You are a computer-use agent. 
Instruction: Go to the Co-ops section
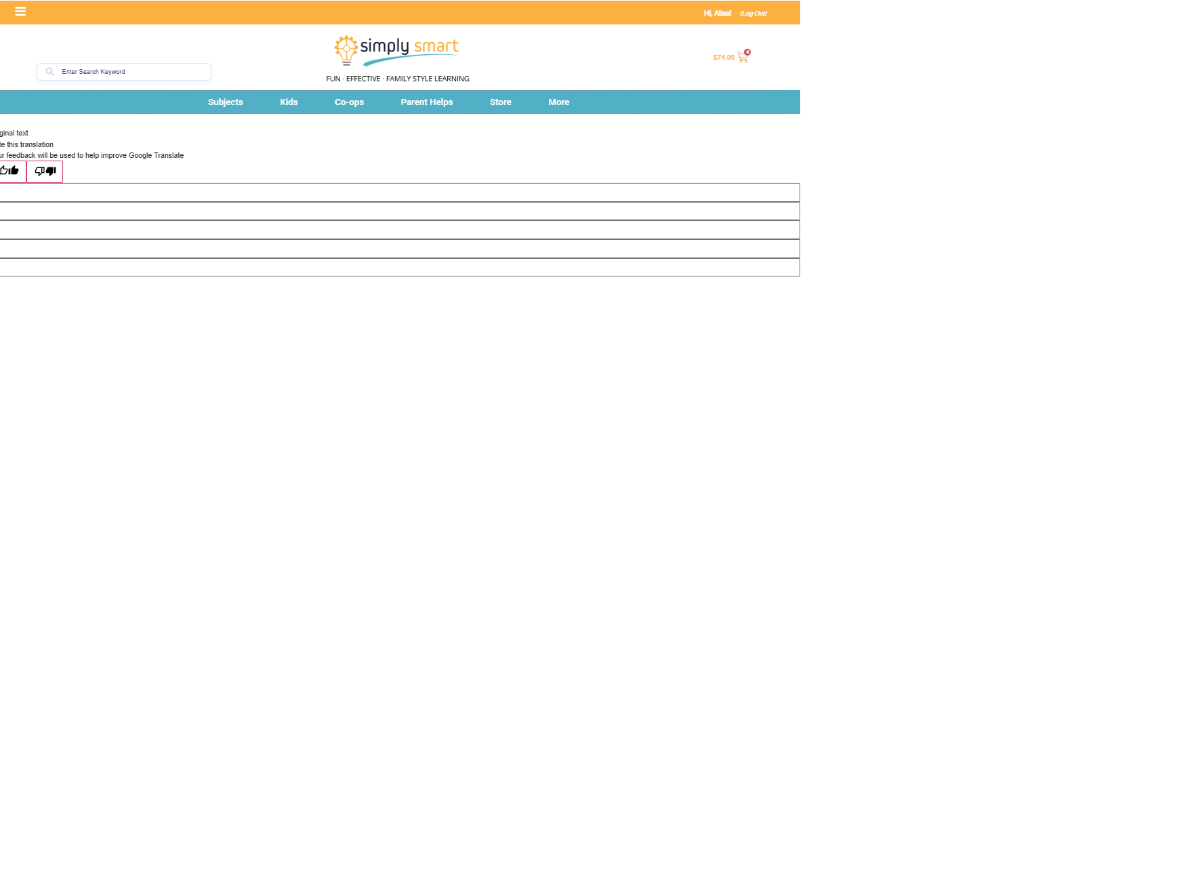coord(349,102)
